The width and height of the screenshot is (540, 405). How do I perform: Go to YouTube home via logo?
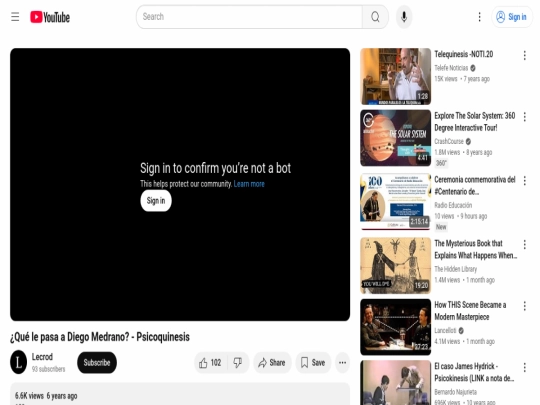click(50, 17)
